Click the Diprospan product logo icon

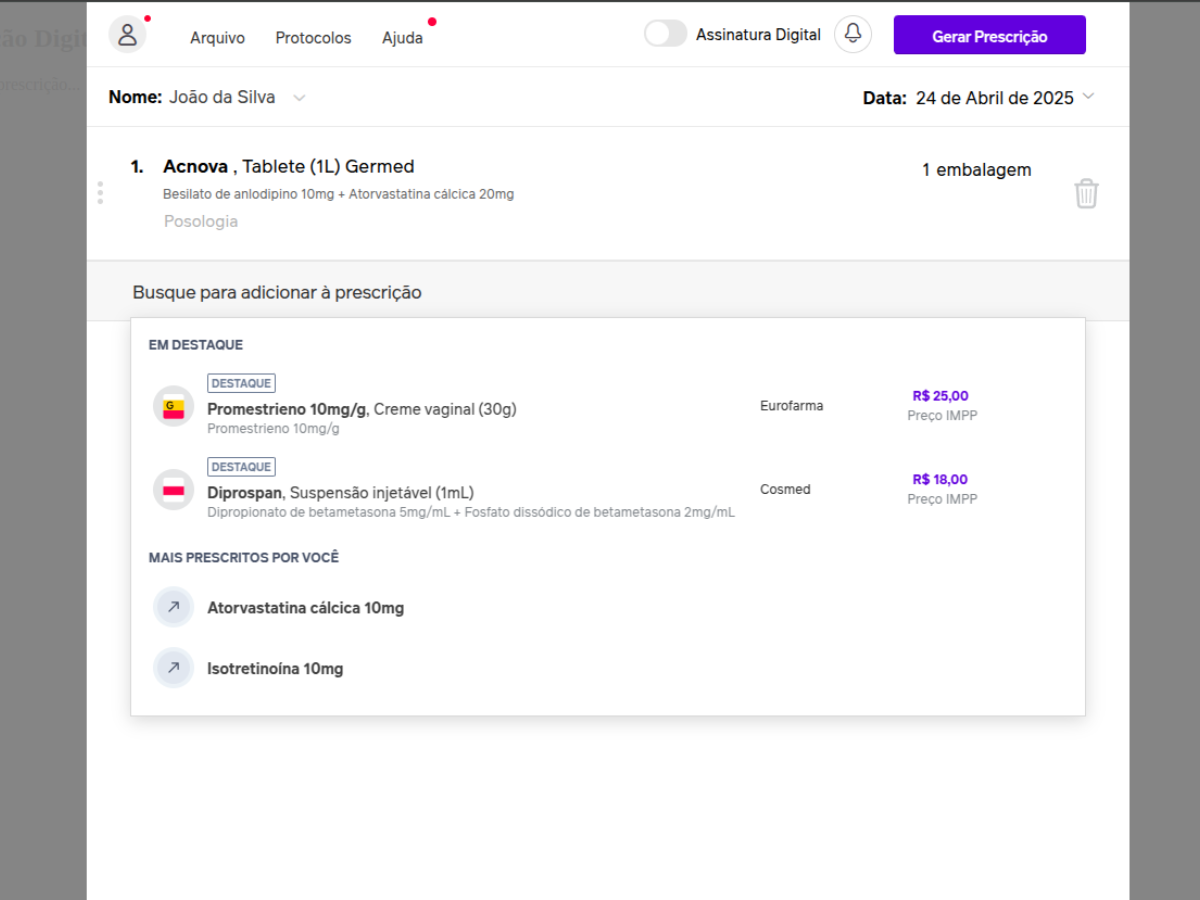click(173, 490)
